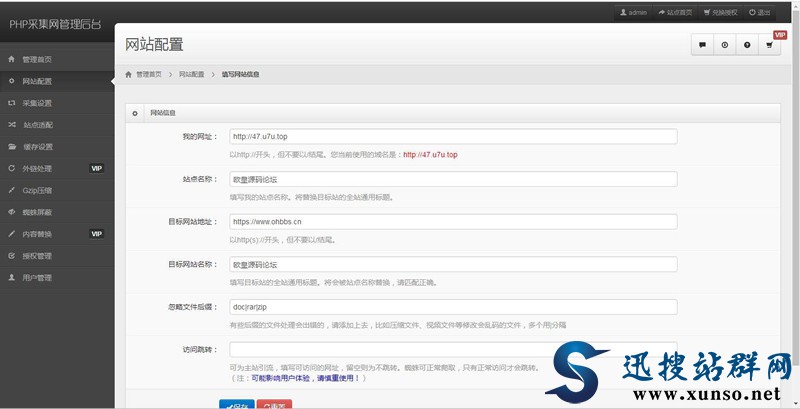Click the gear icon beside 网站信息
The height and width of the screenshot is (409, 800).
pyautogui.click(x=135, y=113)
